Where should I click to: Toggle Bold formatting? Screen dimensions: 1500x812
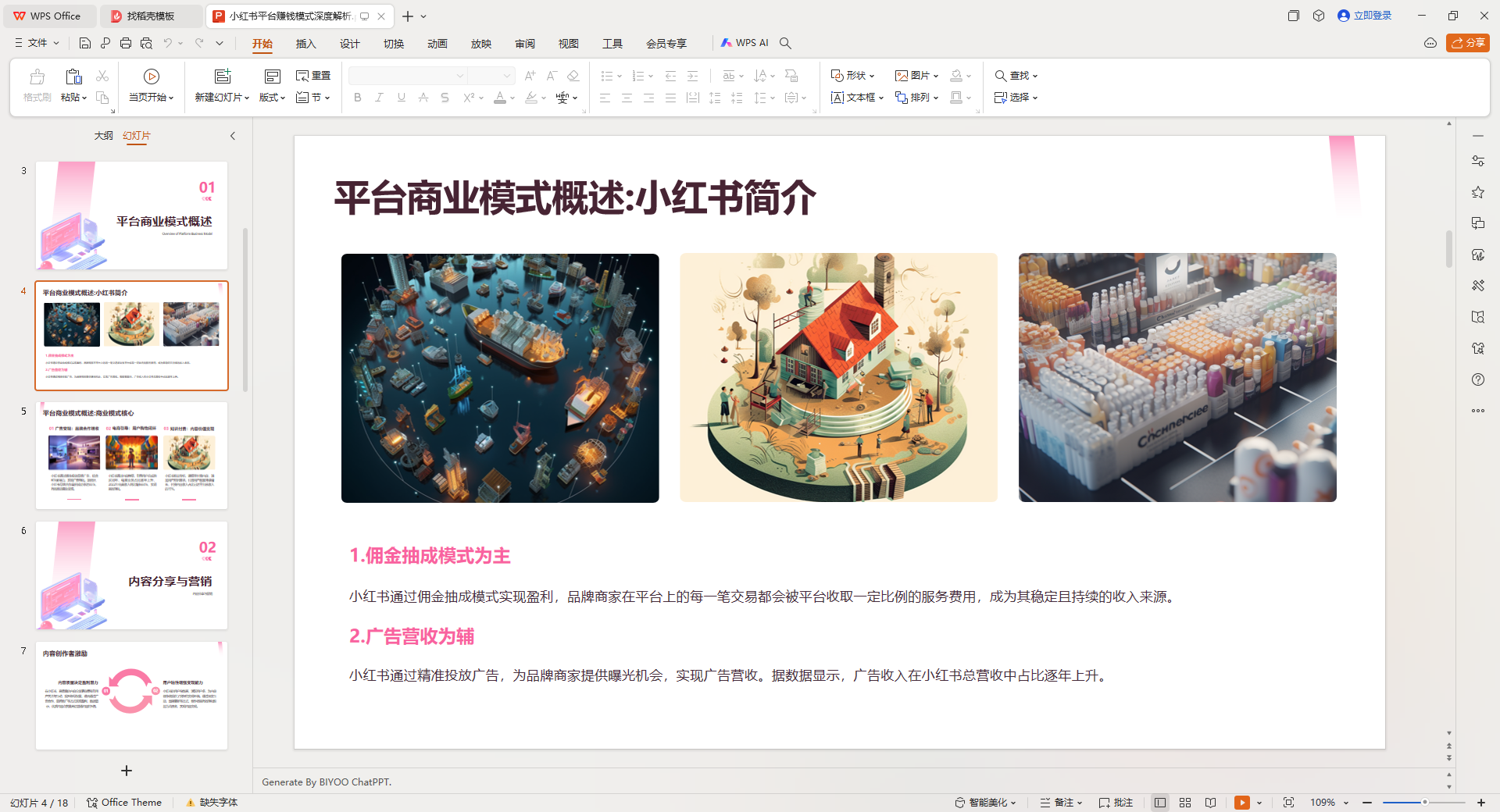pyautogui.click(x=358, y=98)
